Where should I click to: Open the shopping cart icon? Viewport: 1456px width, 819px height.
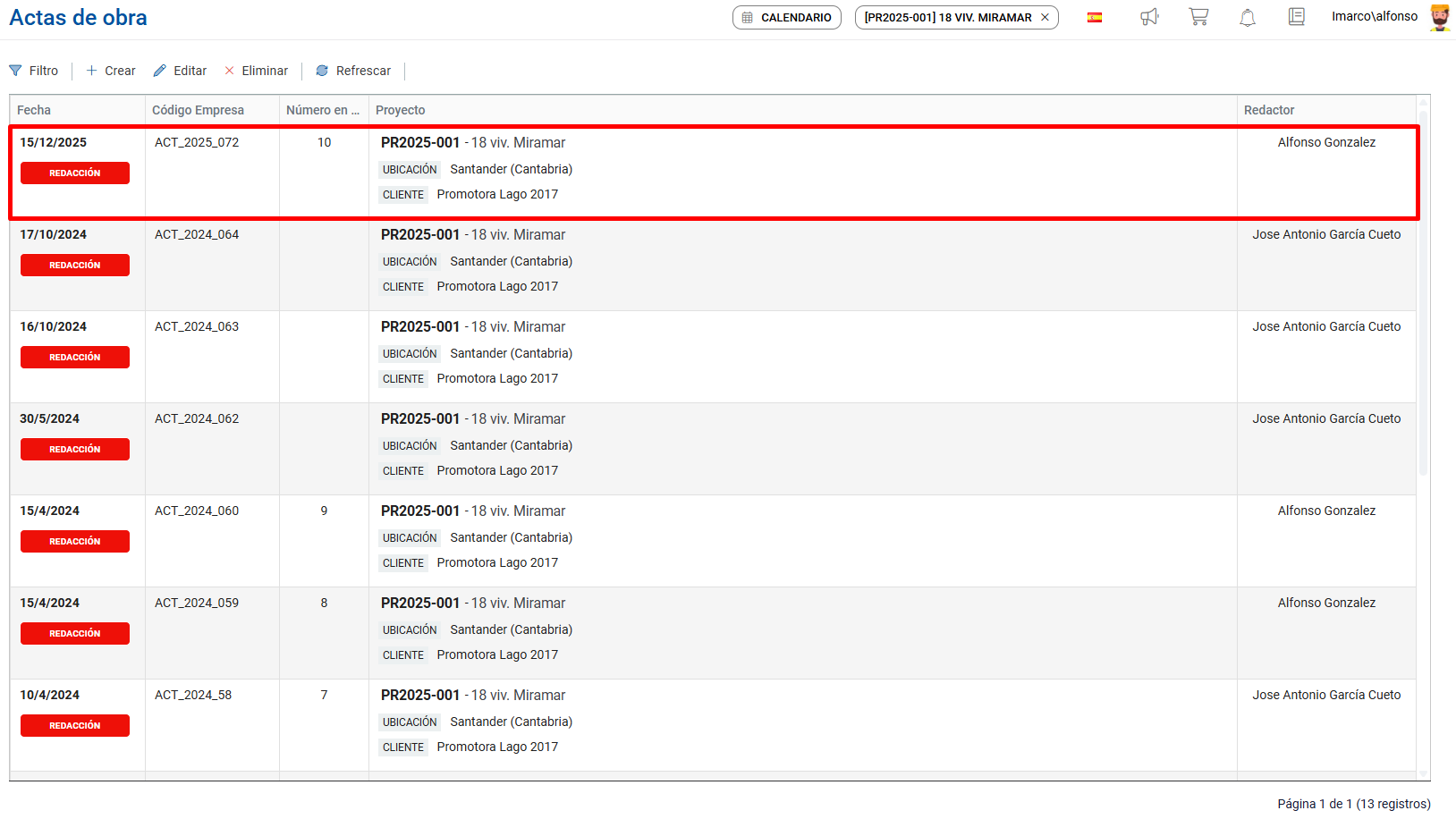tap(1198, 17)
